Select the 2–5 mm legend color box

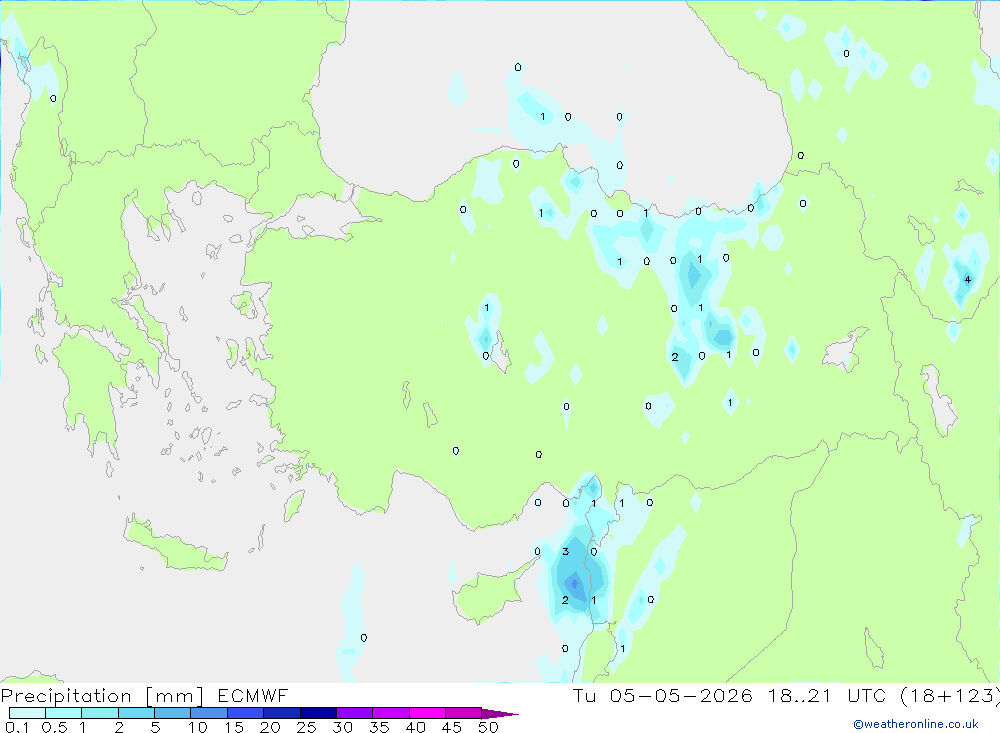point(136,713)
